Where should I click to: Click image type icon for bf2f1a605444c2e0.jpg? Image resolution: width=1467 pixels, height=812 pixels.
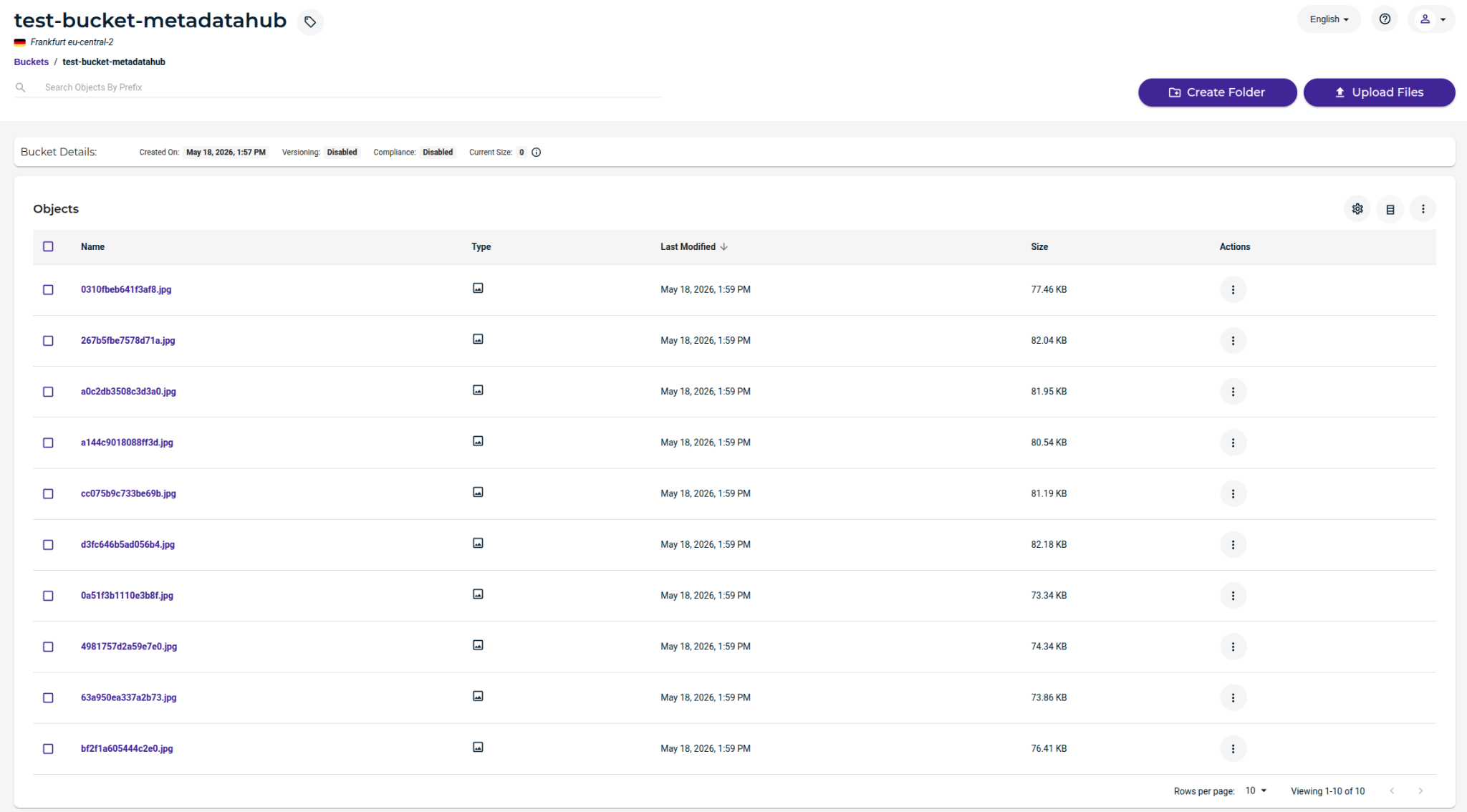478,747
